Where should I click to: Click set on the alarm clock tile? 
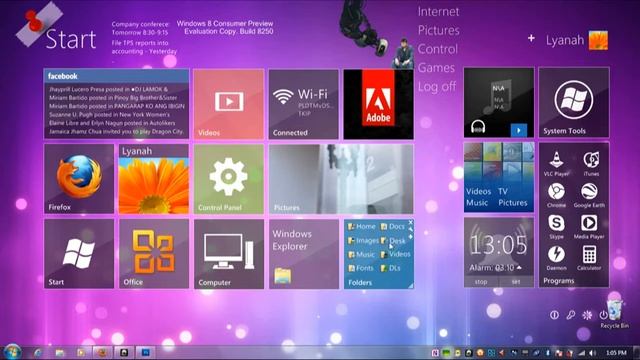tap(516, 282)
